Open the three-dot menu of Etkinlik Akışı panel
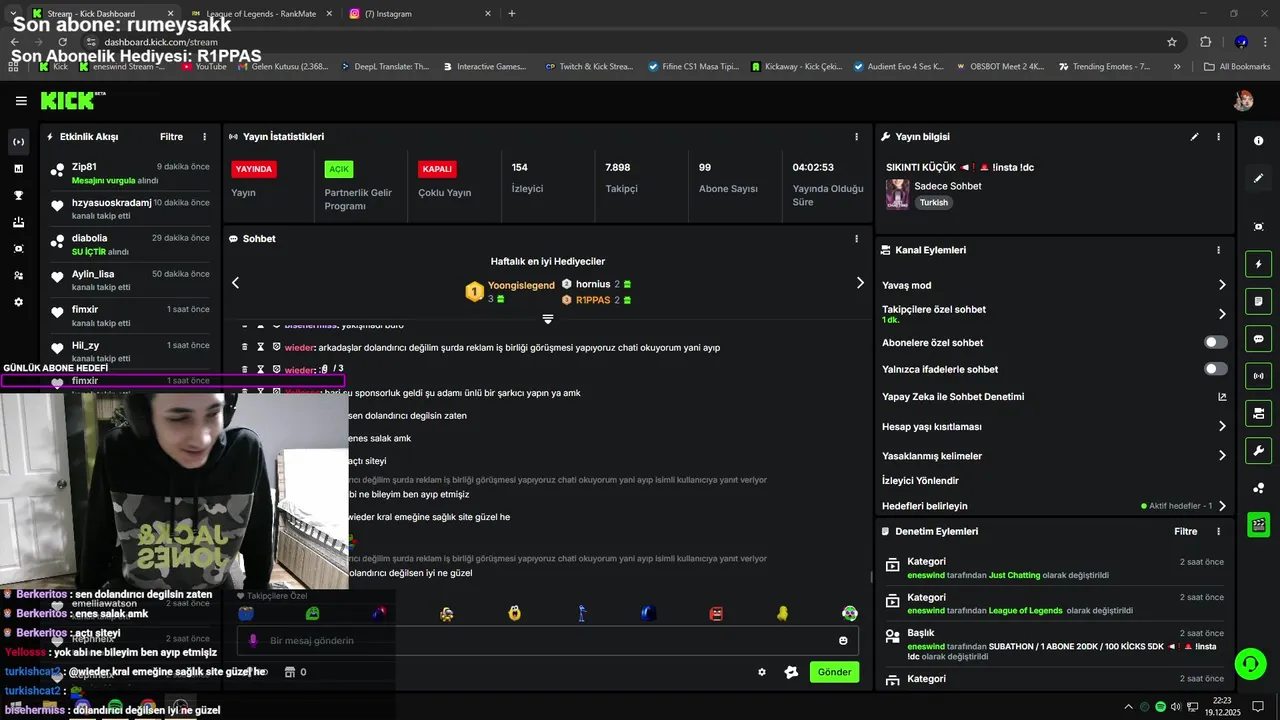This screenshot has height=720, width=1280. click(205, 137)
